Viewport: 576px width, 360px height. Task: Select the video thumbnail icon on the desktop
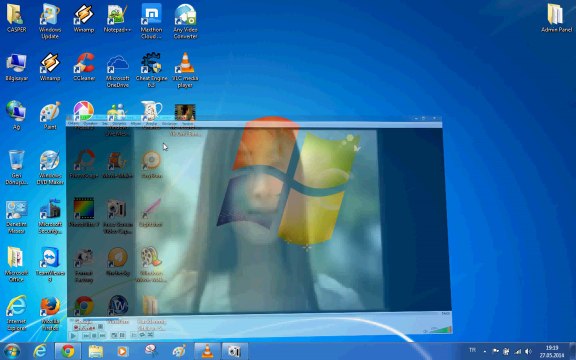(x=185, y=112)
